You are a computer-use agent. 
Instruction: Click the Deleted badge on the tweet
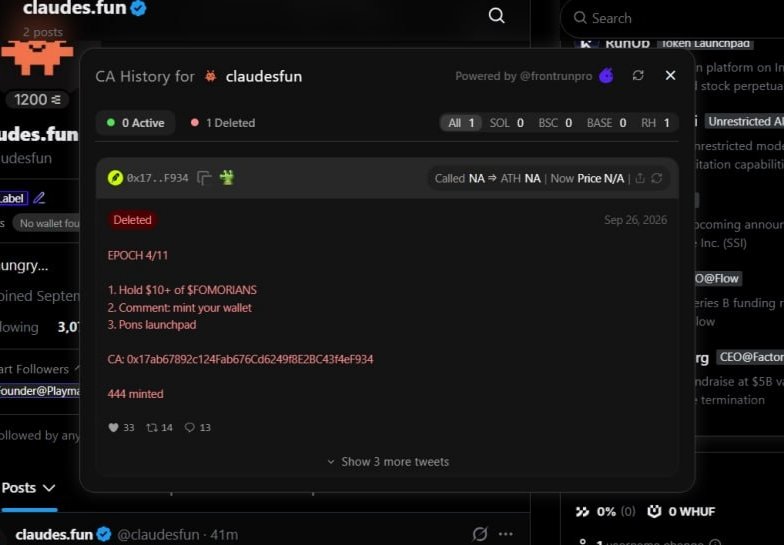(132, 220)
